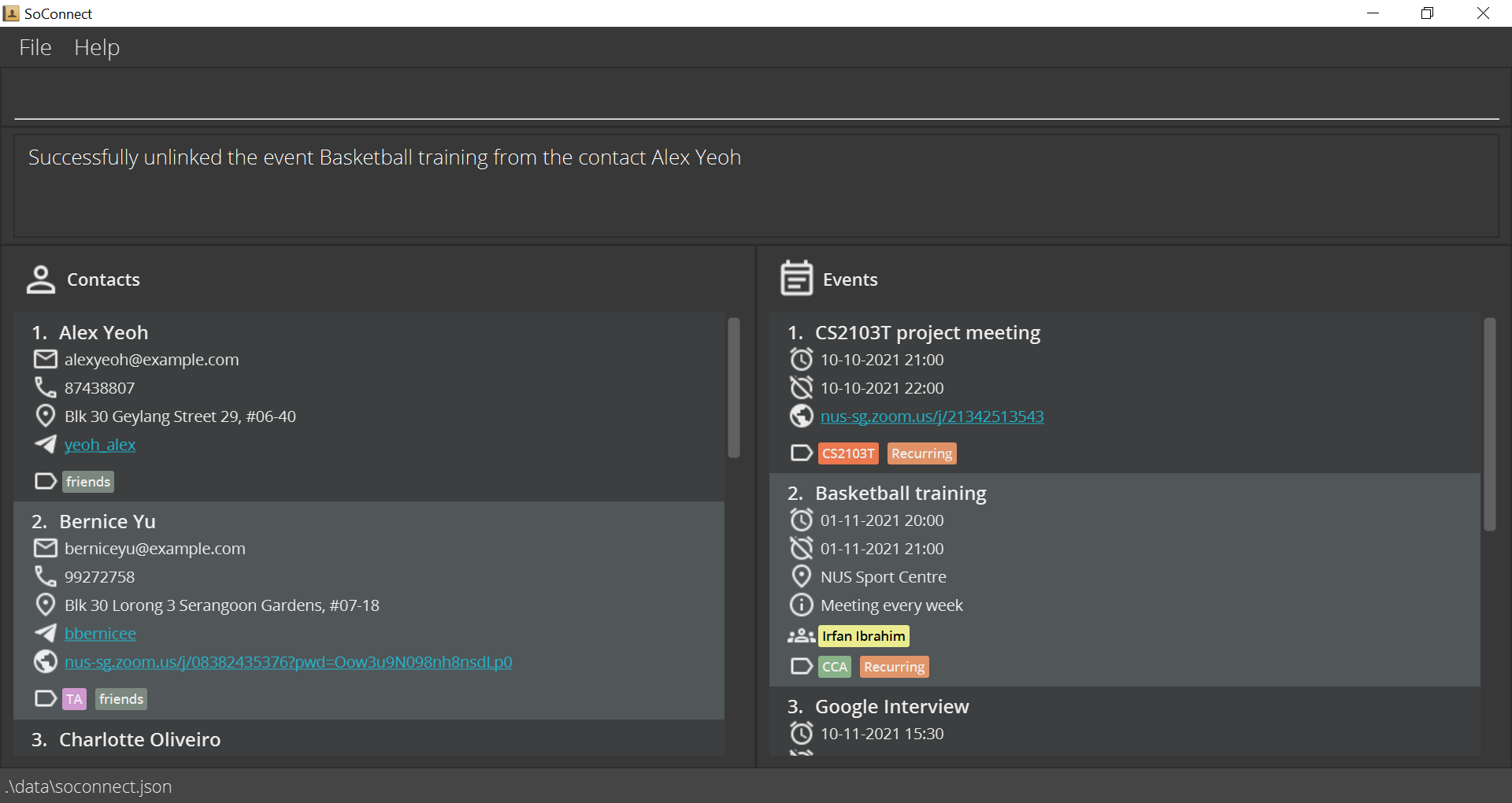Viewport: 1512px width, 803px height.
Task: Click the purple TA tag
Action: click(x=74, y=699)
